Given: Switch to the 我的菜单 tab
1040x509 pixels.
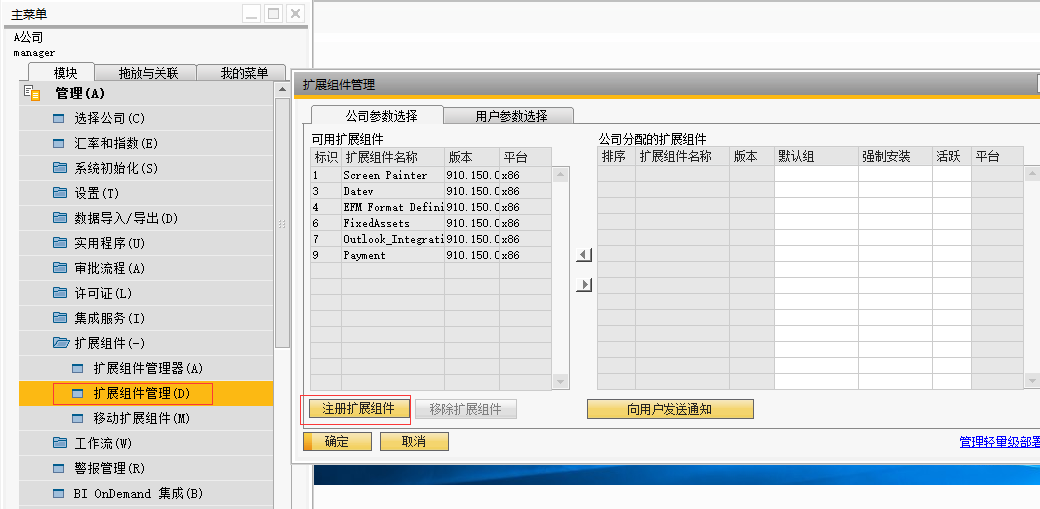Looking at the screenshot, I should pos(243,73).
